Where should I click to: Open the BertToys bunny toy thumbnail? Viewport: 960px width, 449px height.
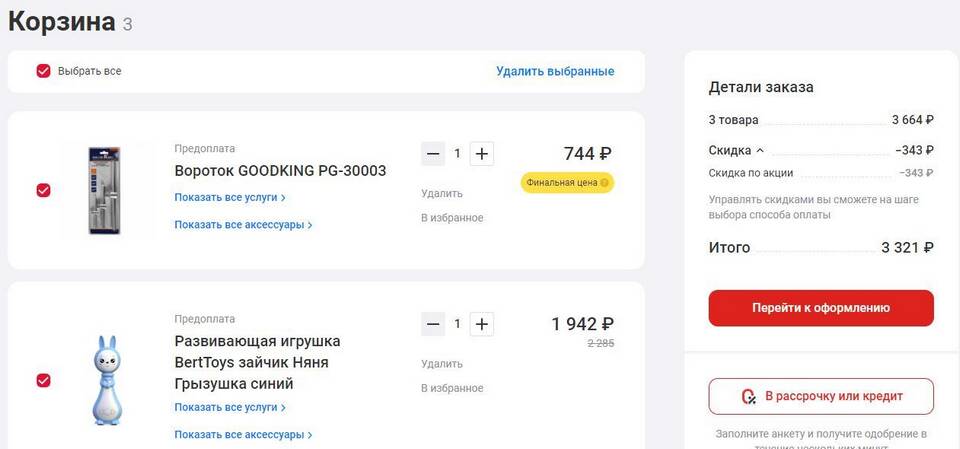tap(105, 380)
